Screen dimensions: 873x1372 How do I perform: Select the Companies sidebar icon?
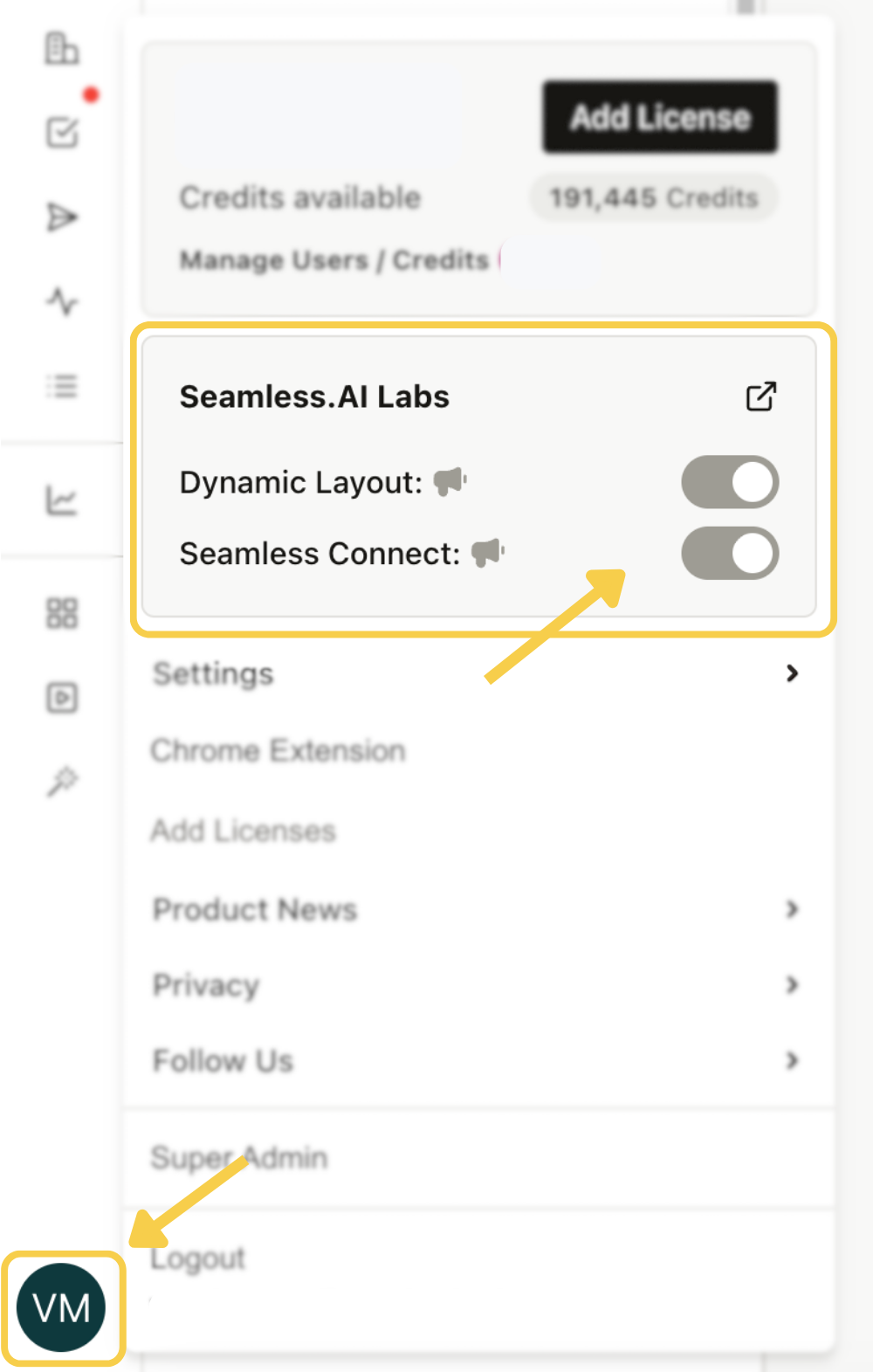coord(61,50)
